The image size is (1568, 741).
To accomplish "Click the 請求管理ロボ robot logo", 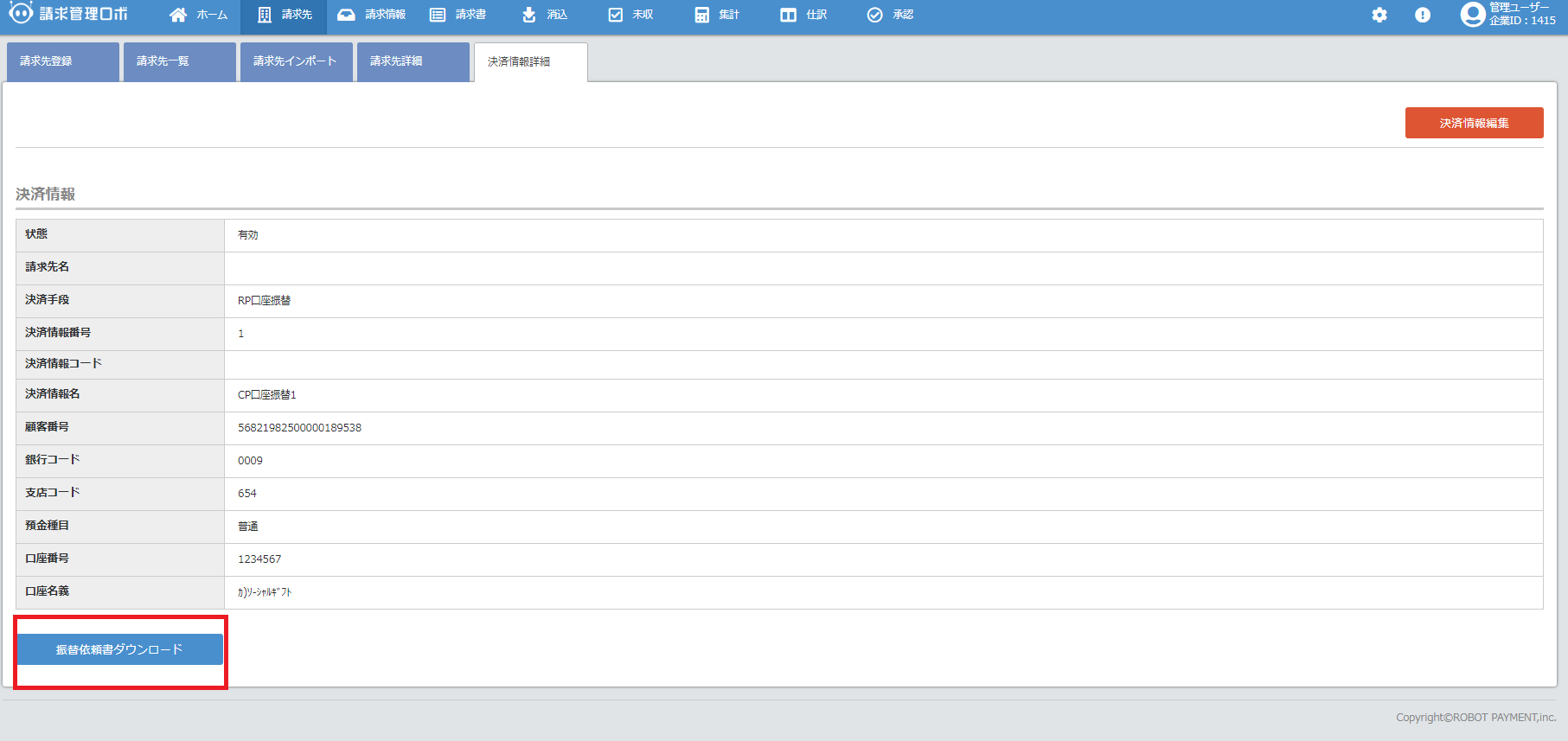I will tap(21, 14).
